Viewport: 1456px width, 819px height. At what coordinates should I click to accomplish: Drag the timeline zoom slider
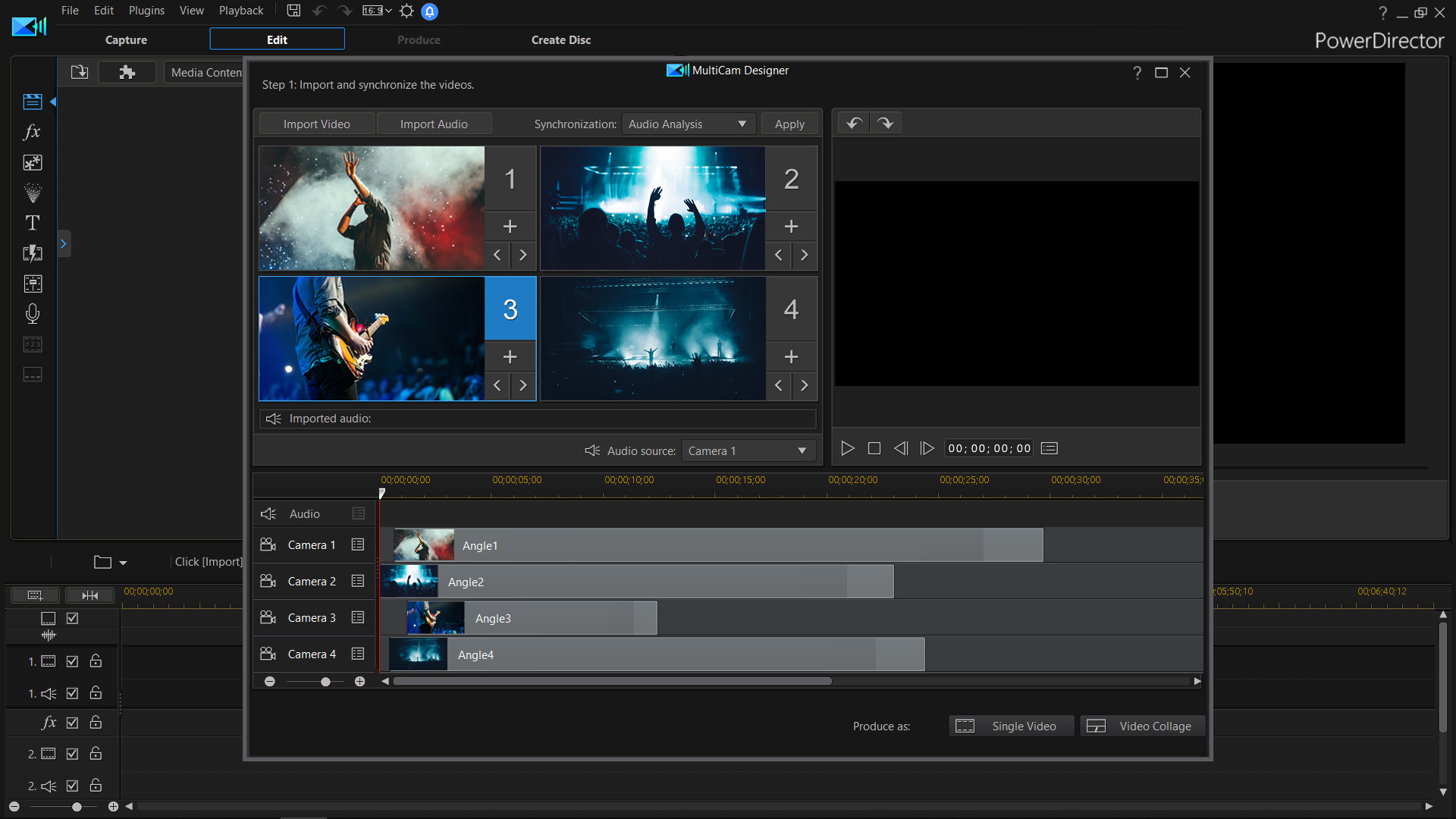click(325, 681)
